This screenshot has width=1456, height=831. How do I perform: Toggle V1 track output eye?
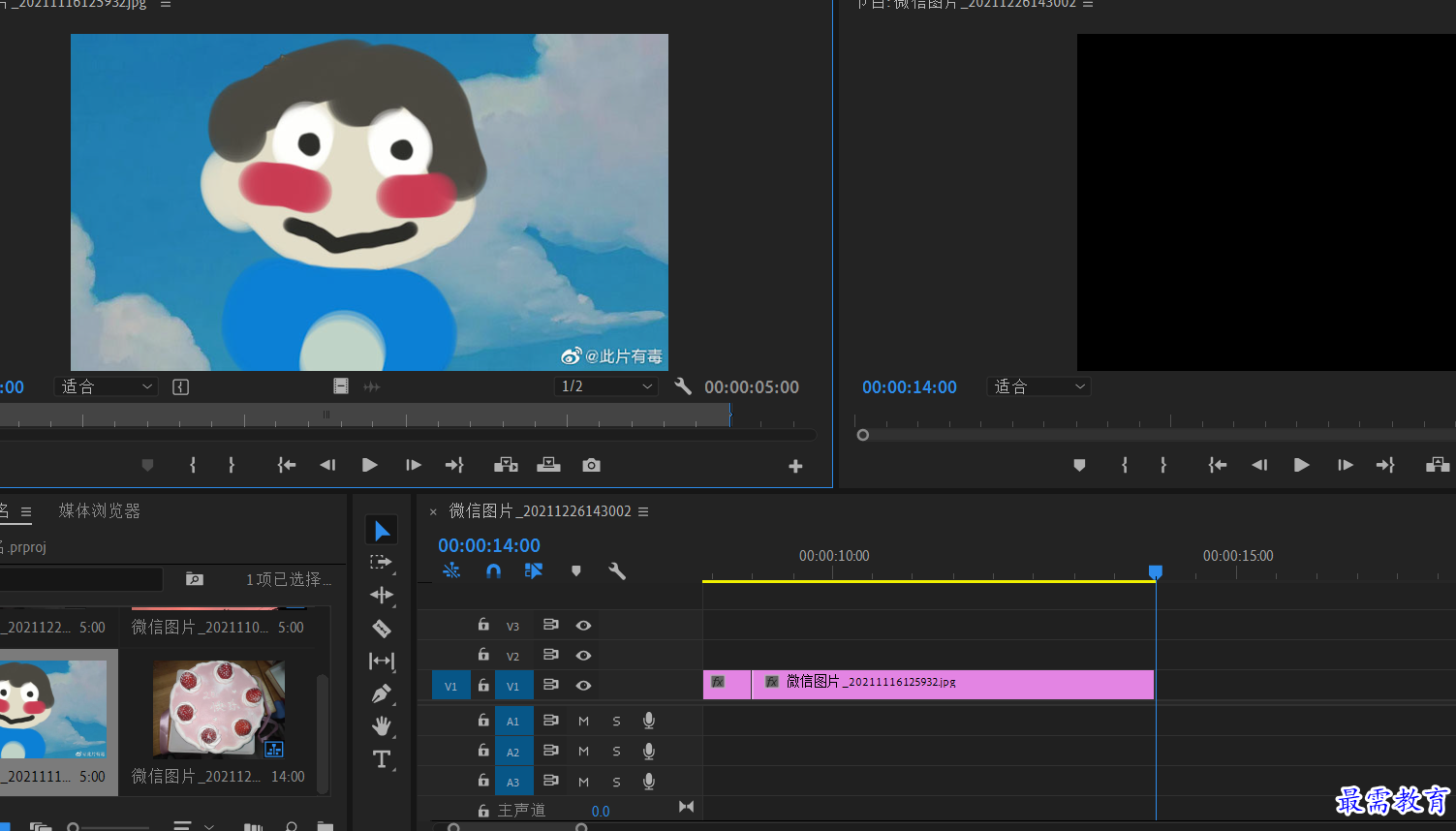tap(583, 686)
